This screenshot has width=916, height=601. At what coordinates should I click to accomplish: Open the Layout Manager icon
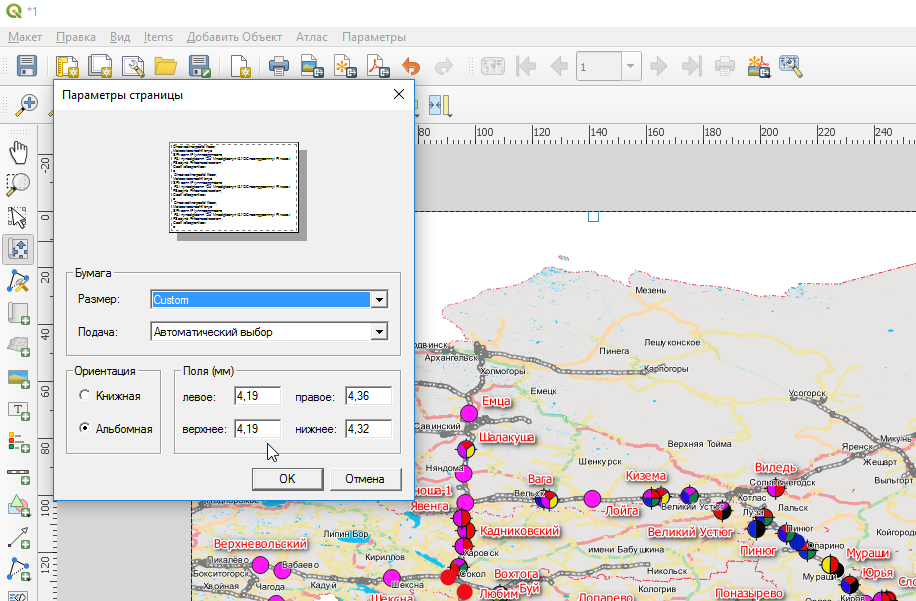(133, 66)
